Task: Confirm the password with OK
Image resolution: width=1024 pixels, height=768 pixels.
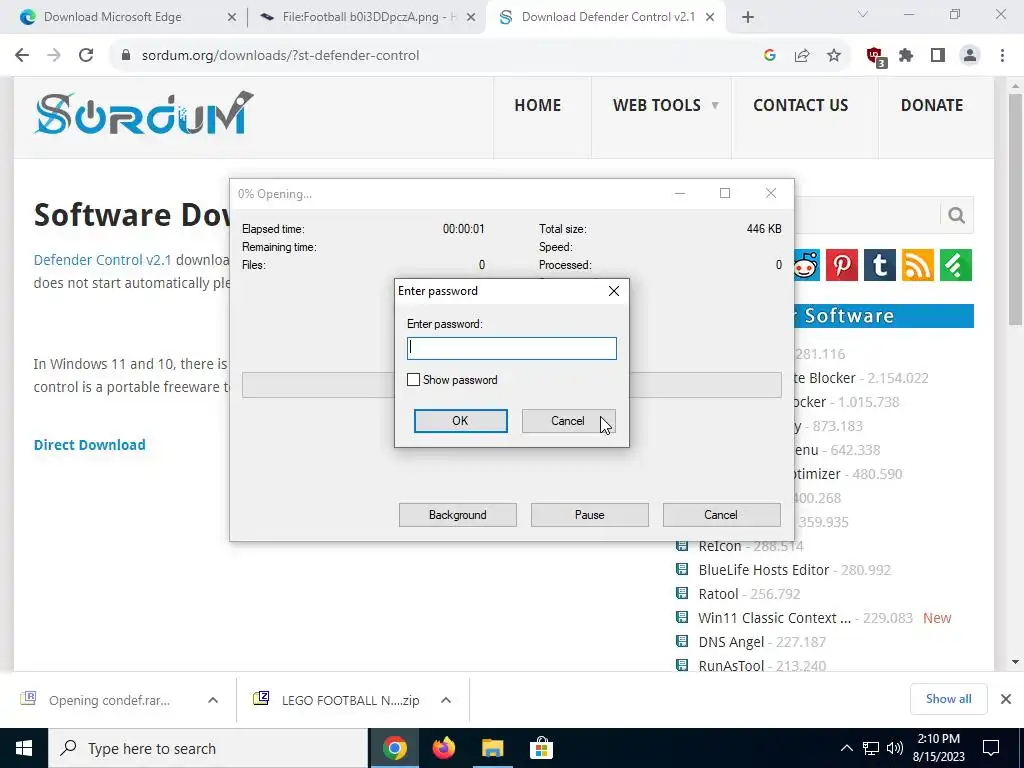Action: point(460,421)
